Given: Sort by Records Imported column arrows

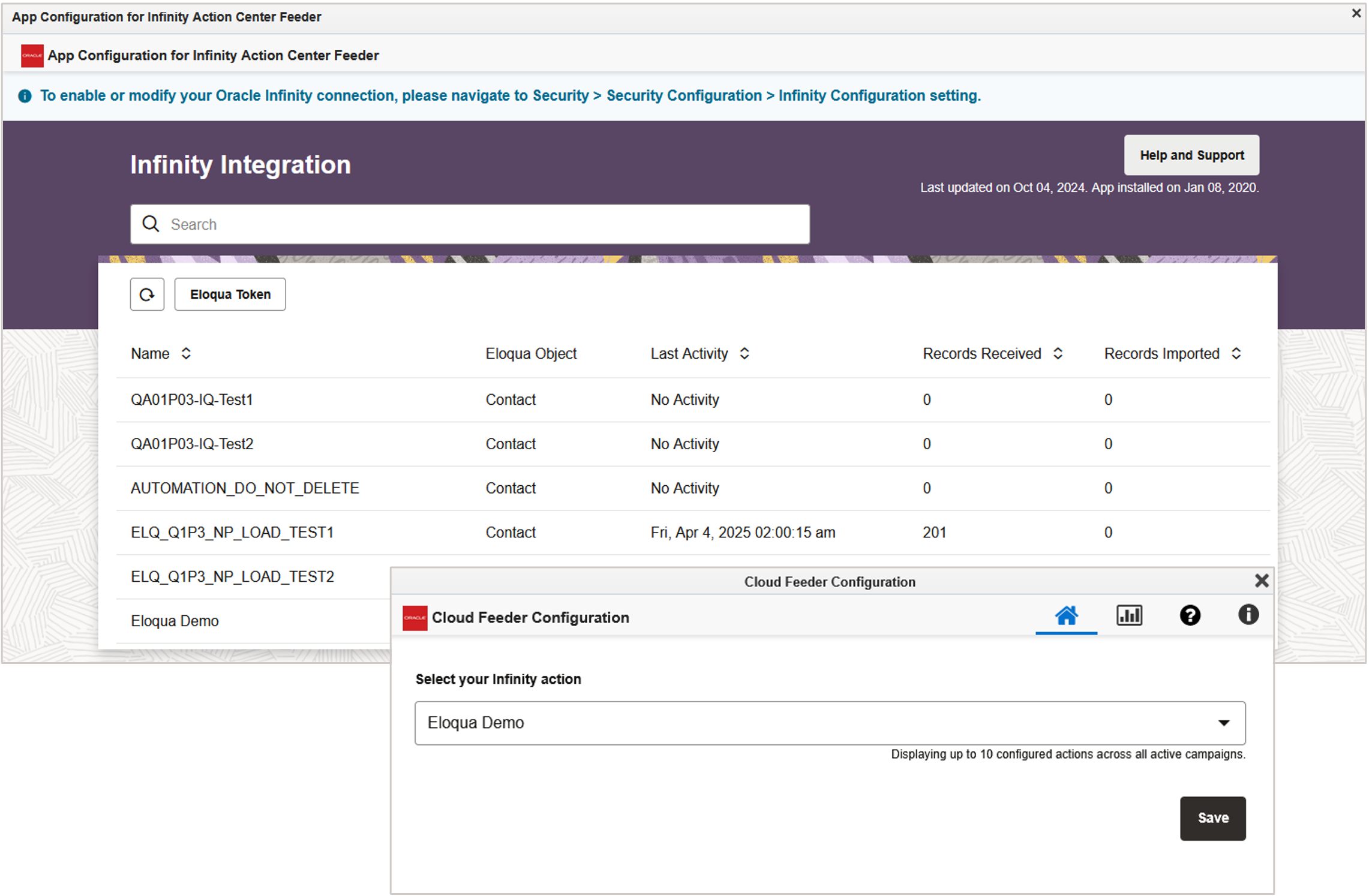Looking at the screenshot, I should pyautogui.click(x=1236, y=353).
